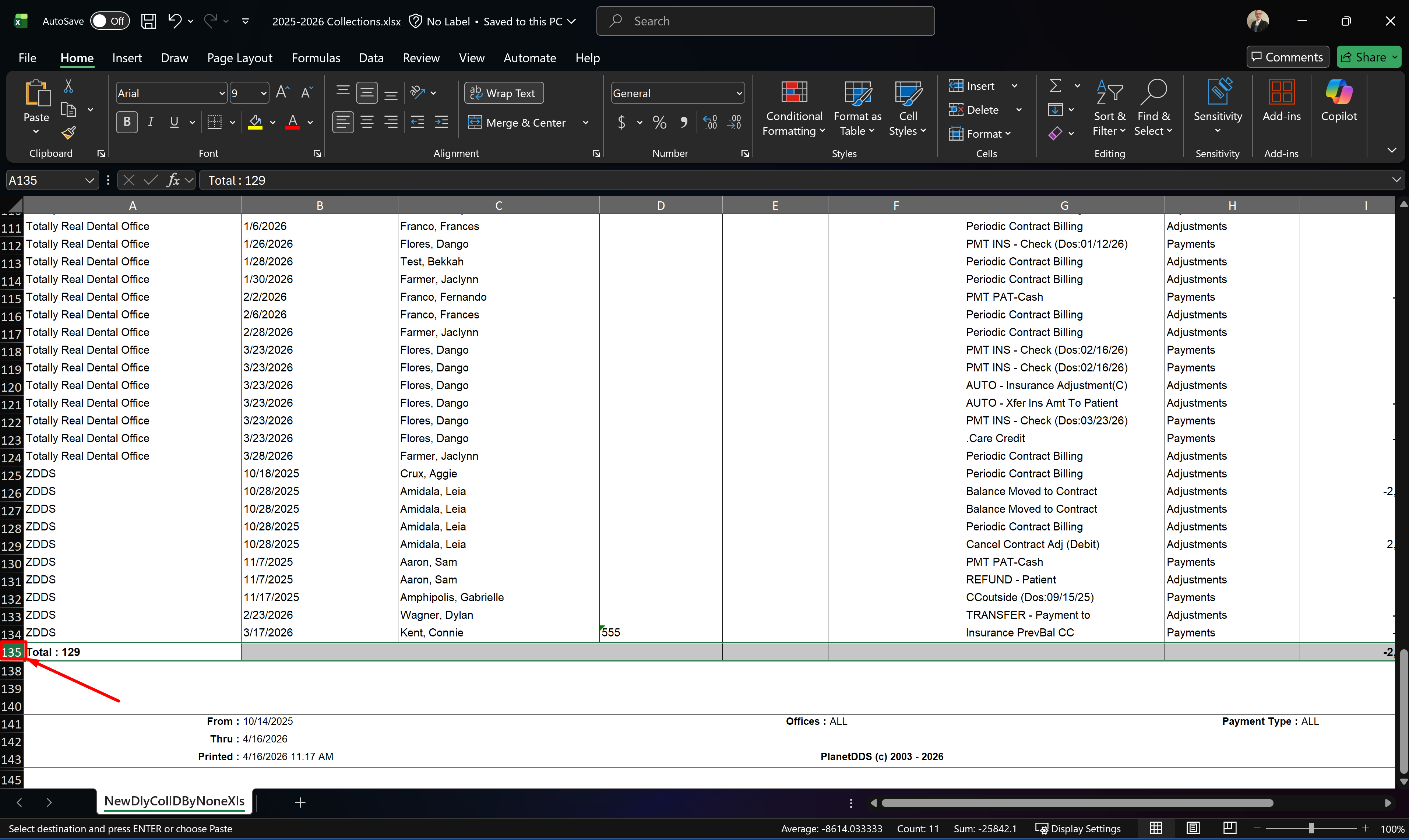The image size is (1409, 840).
Task: Click the red Font Color swatch
Action: (293, 122)
